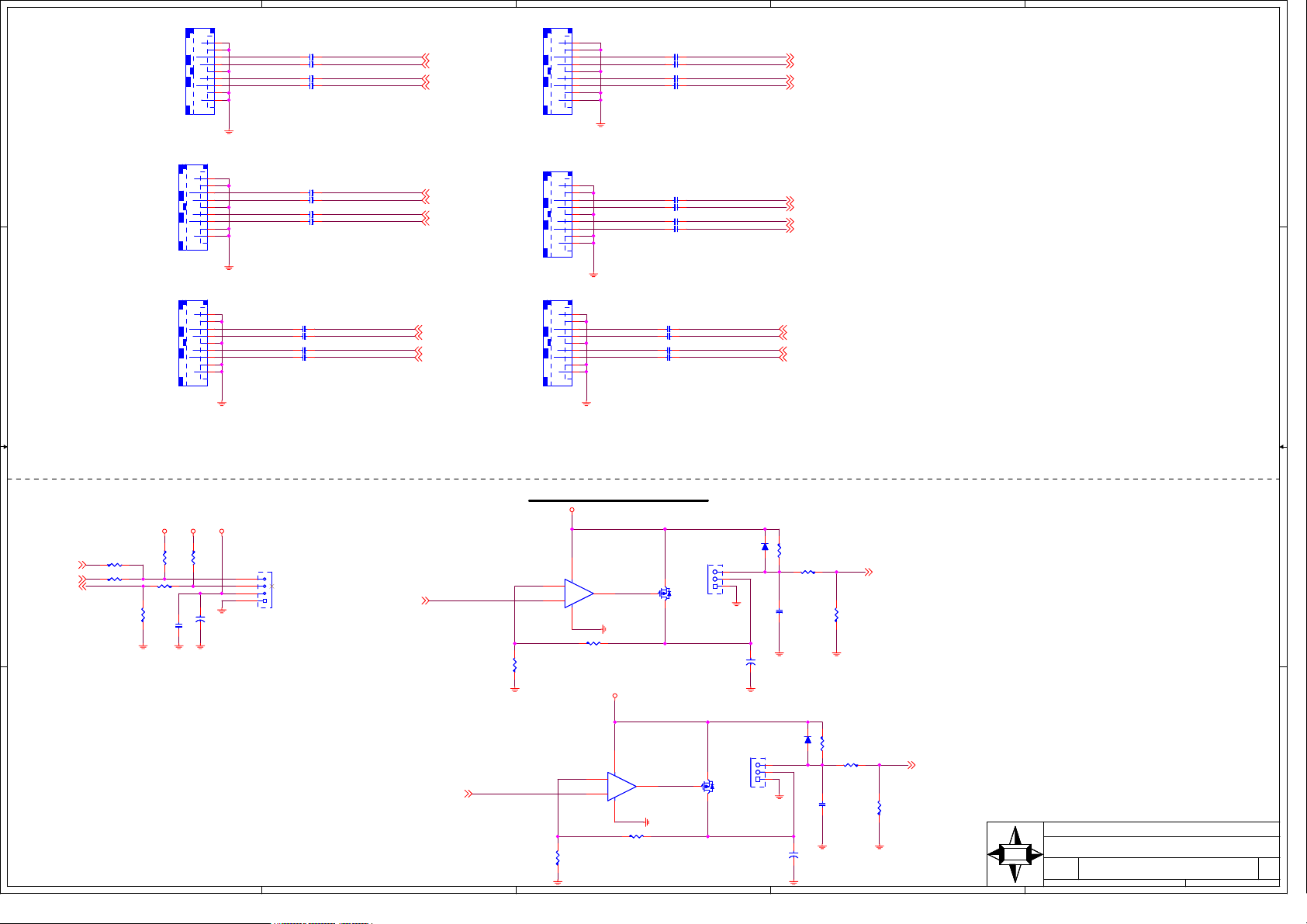This screenshot has height=924, width=1307.
Task: Click leftmost power circle in four-pin connector circuit
Action: pos(164,531)
